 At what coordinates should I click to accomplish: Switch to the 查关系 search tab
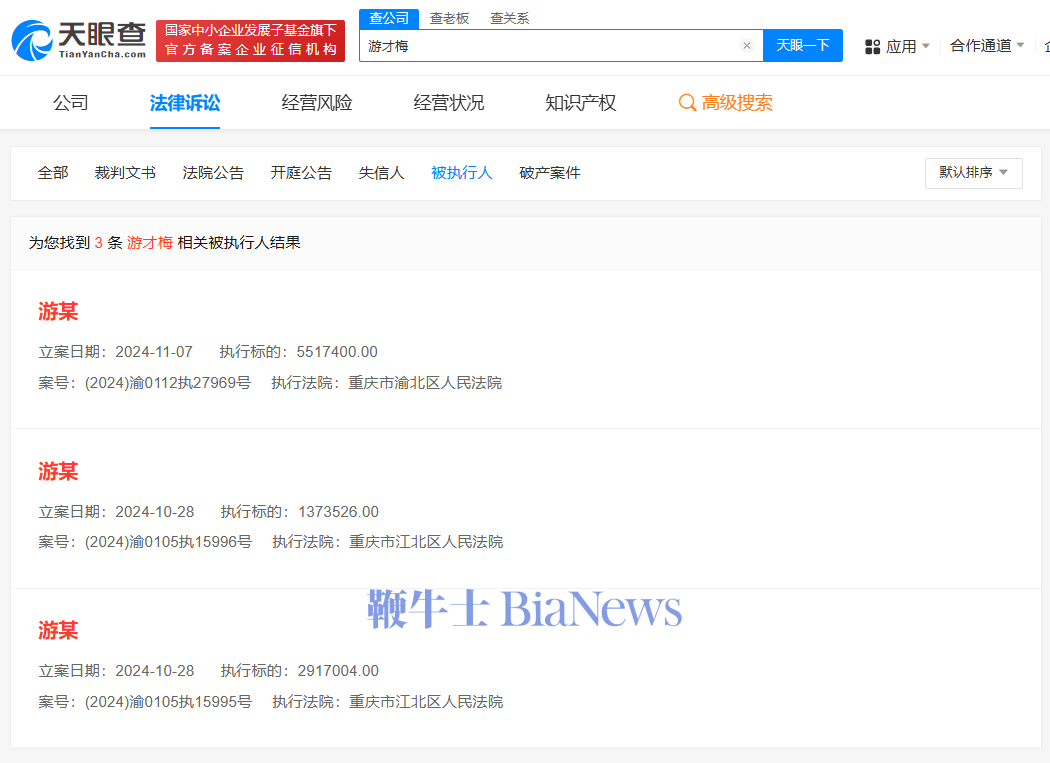point(510,18)
